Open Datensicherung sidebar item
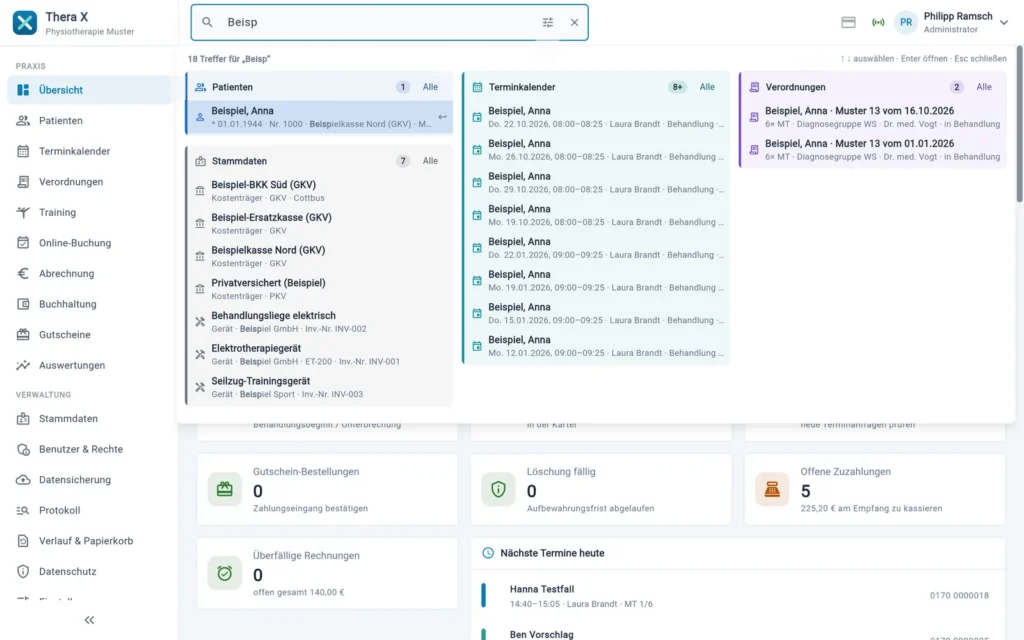Screen dimensions: 1024x640 (x=89, y=480)
